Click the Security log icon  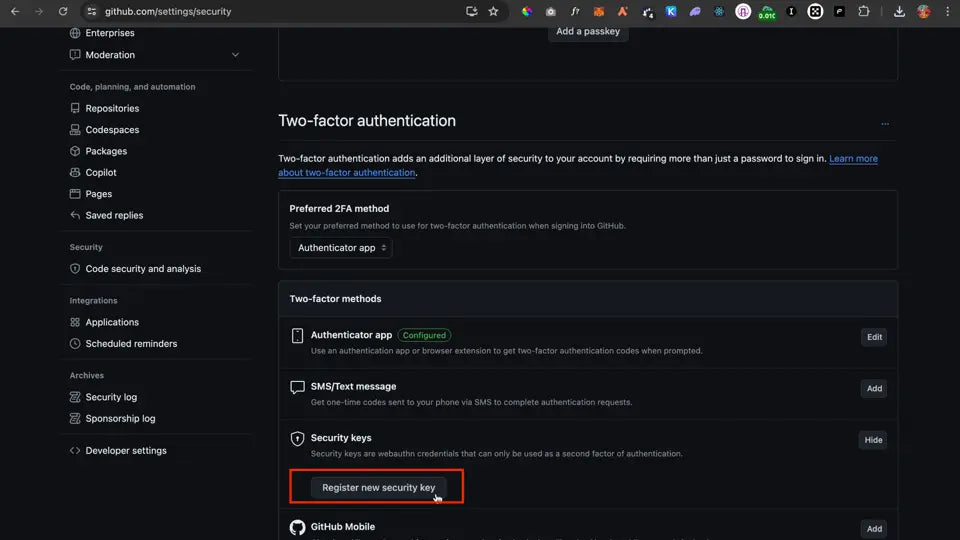click(x=75, y=397)
